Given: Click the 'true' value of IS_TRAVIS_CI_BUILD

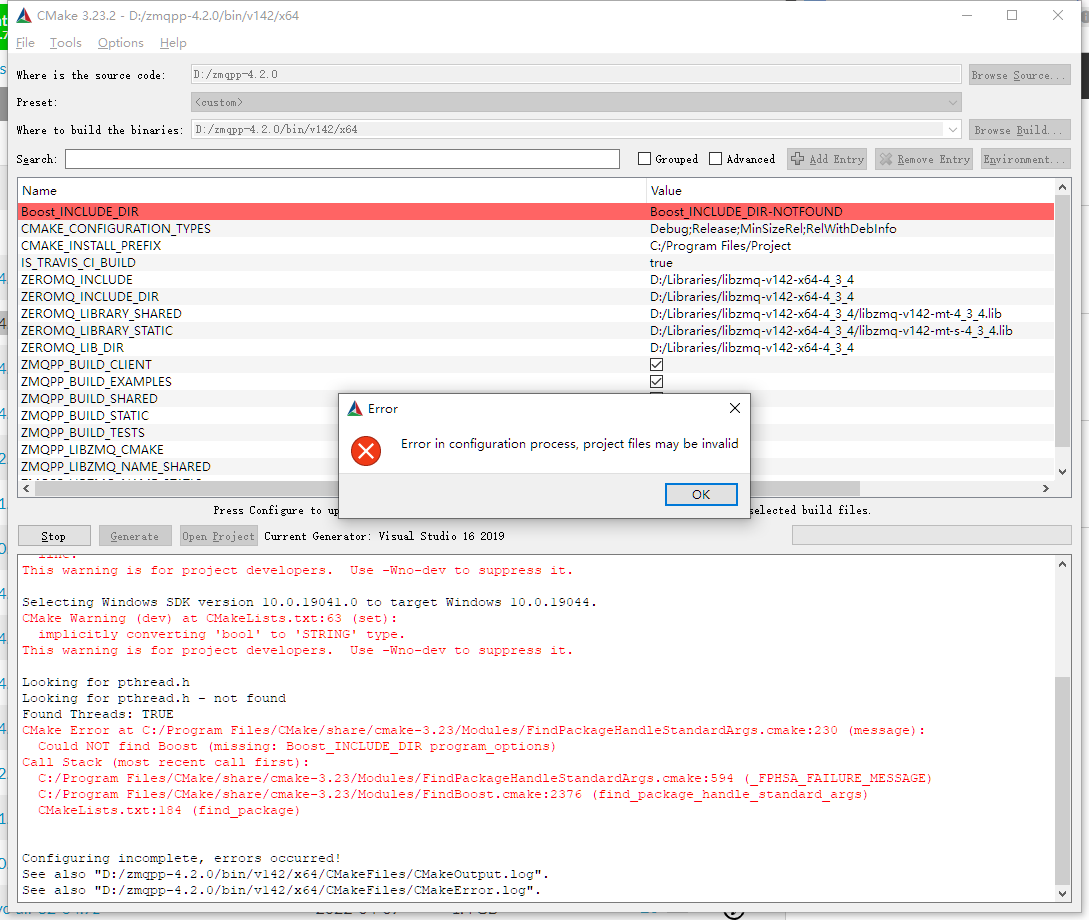Looking at the screenshot, I should [x=660, y=262].
